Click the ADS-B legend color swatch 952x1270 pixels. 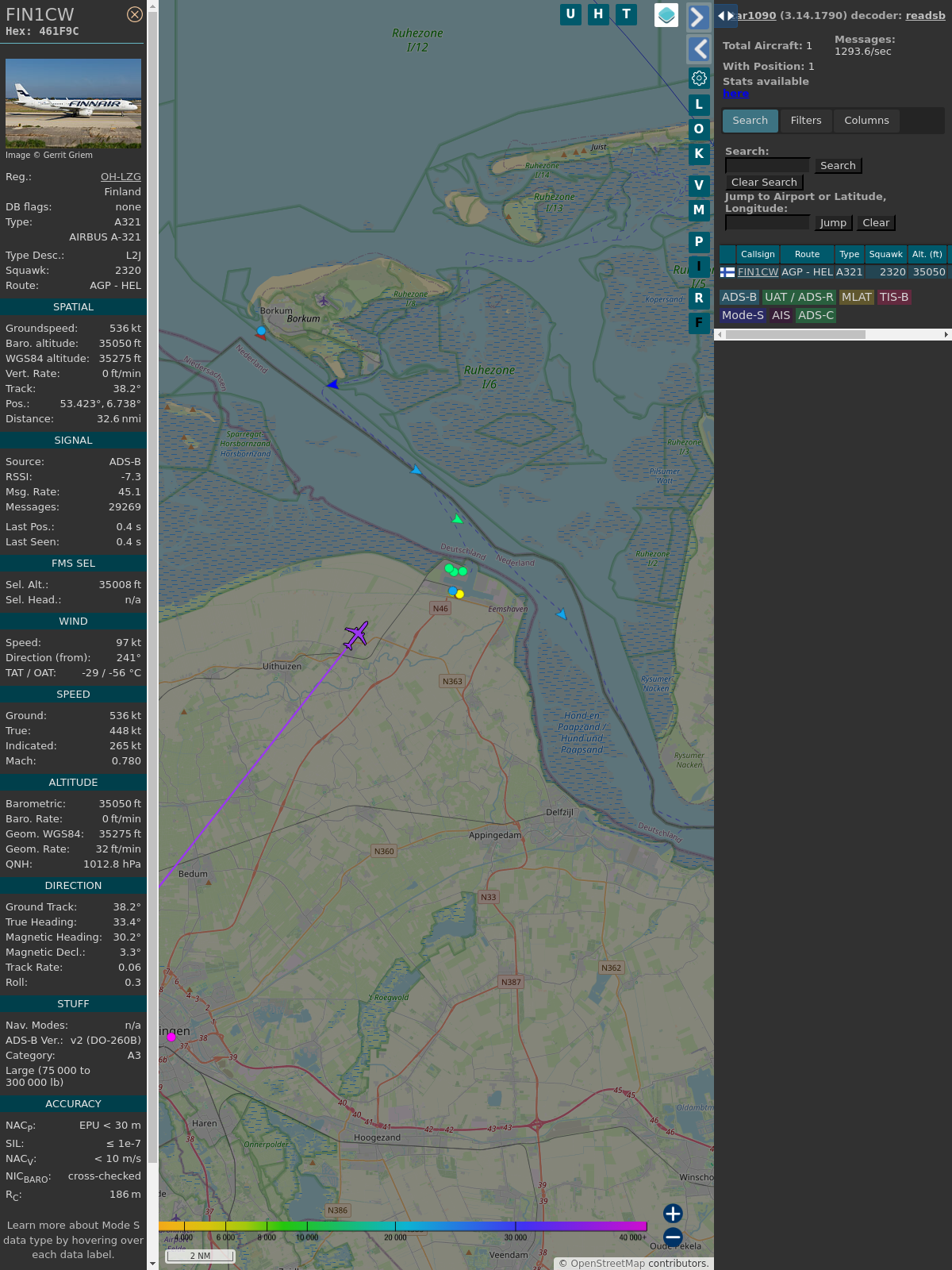tap(739, 297)
